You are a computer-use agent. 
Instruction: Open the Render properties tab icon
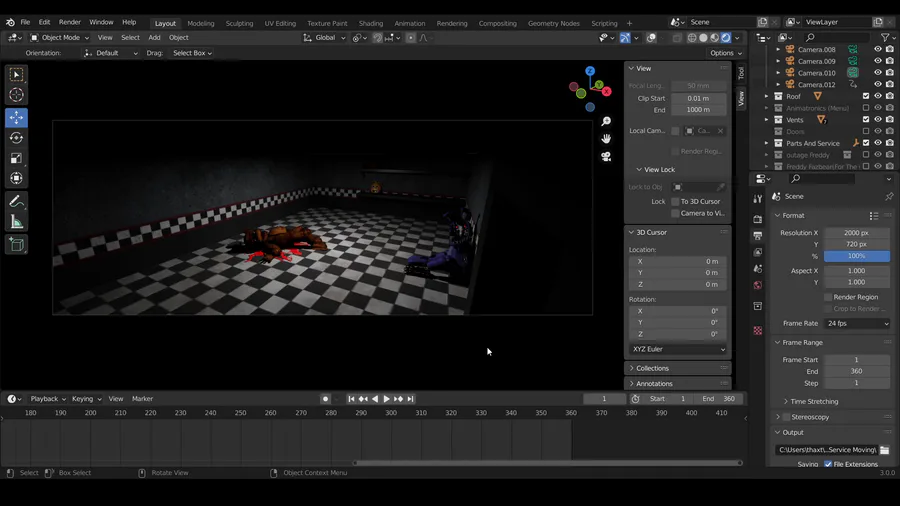click(x=758, y=219)
